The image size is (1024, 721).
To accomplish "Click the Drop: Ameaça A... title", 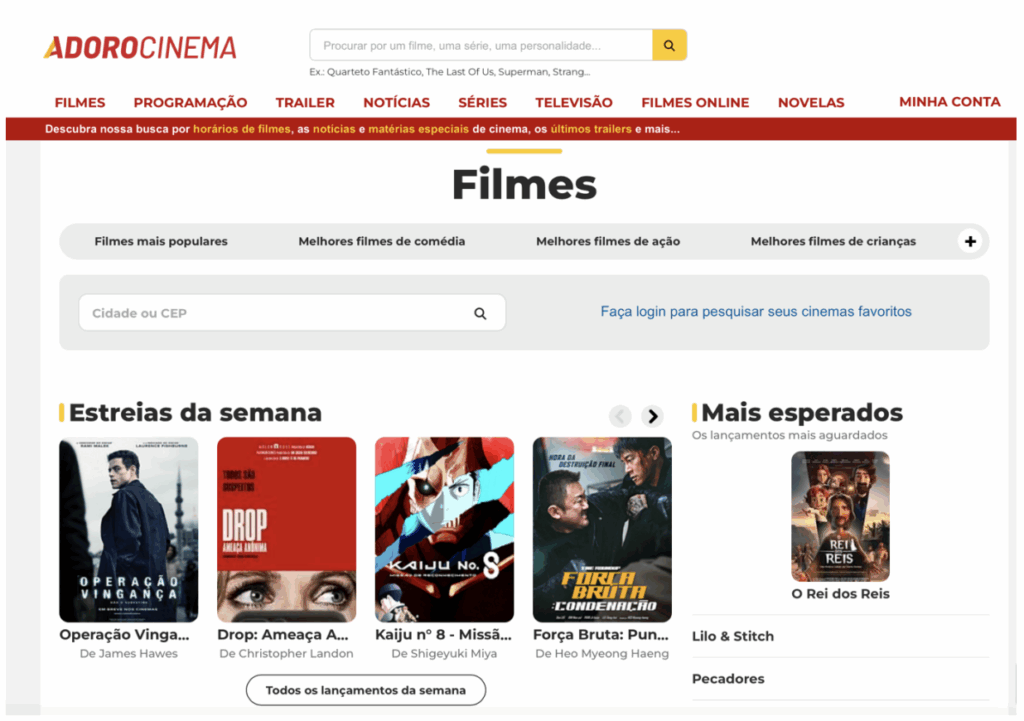I will coord(283,635).
